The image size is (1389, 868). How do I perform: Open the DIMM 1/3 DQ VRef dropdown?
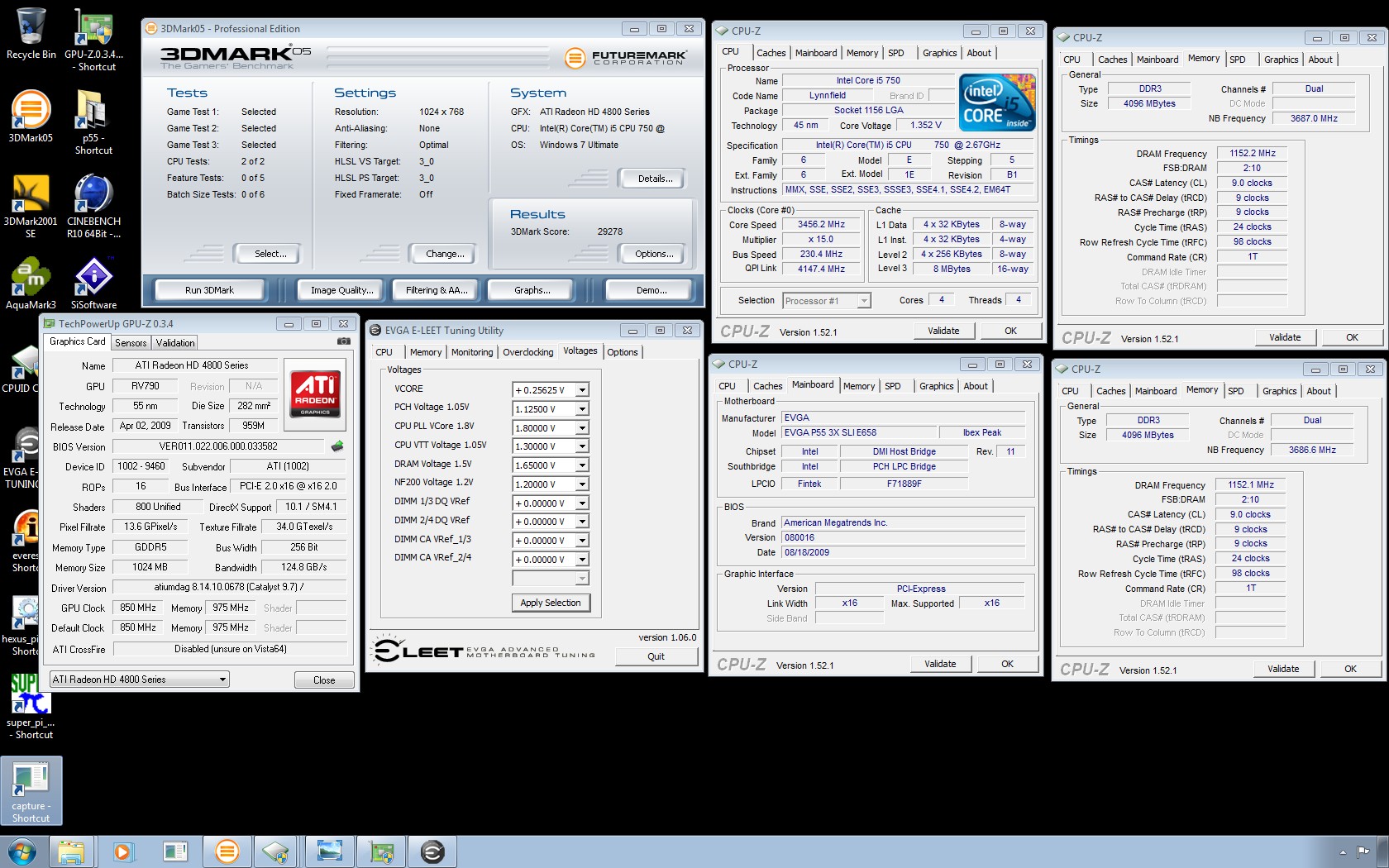[x=582, y=503]
